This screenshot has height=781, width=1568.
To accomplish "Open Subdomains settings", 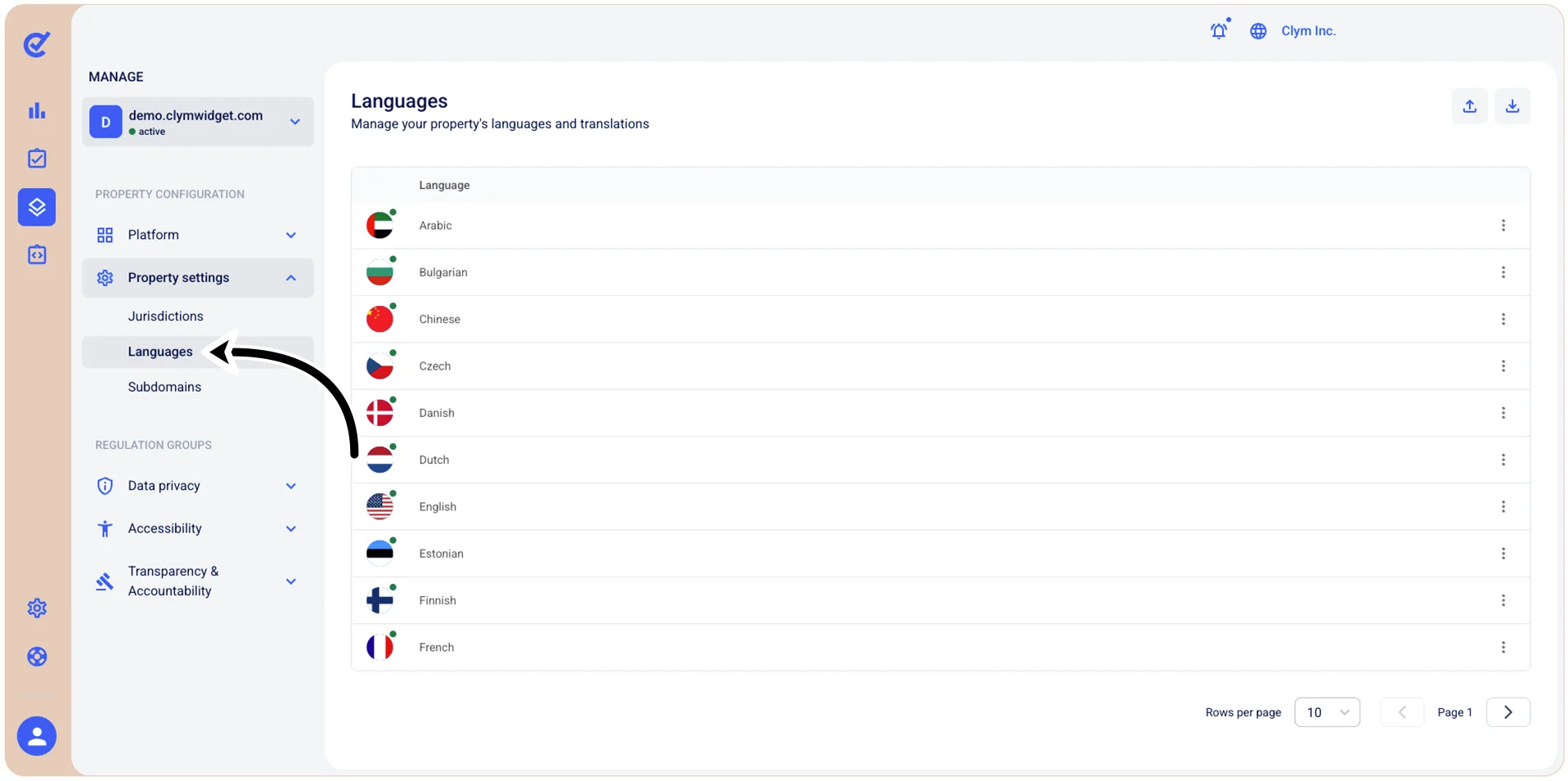I will (x=164, y=387).
